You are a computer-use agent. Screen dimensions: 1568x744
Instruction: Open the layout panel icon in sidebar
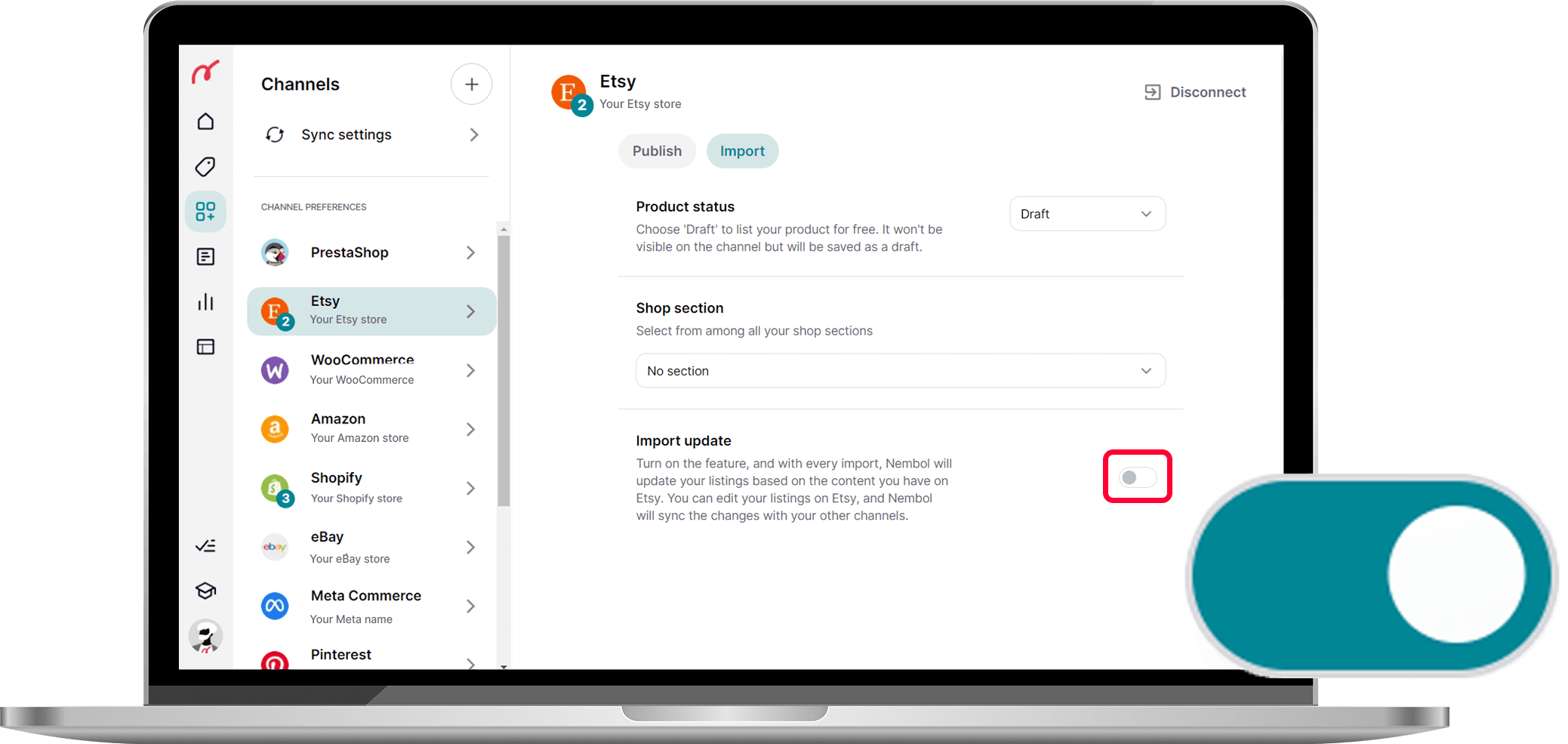tap(205, 347)
